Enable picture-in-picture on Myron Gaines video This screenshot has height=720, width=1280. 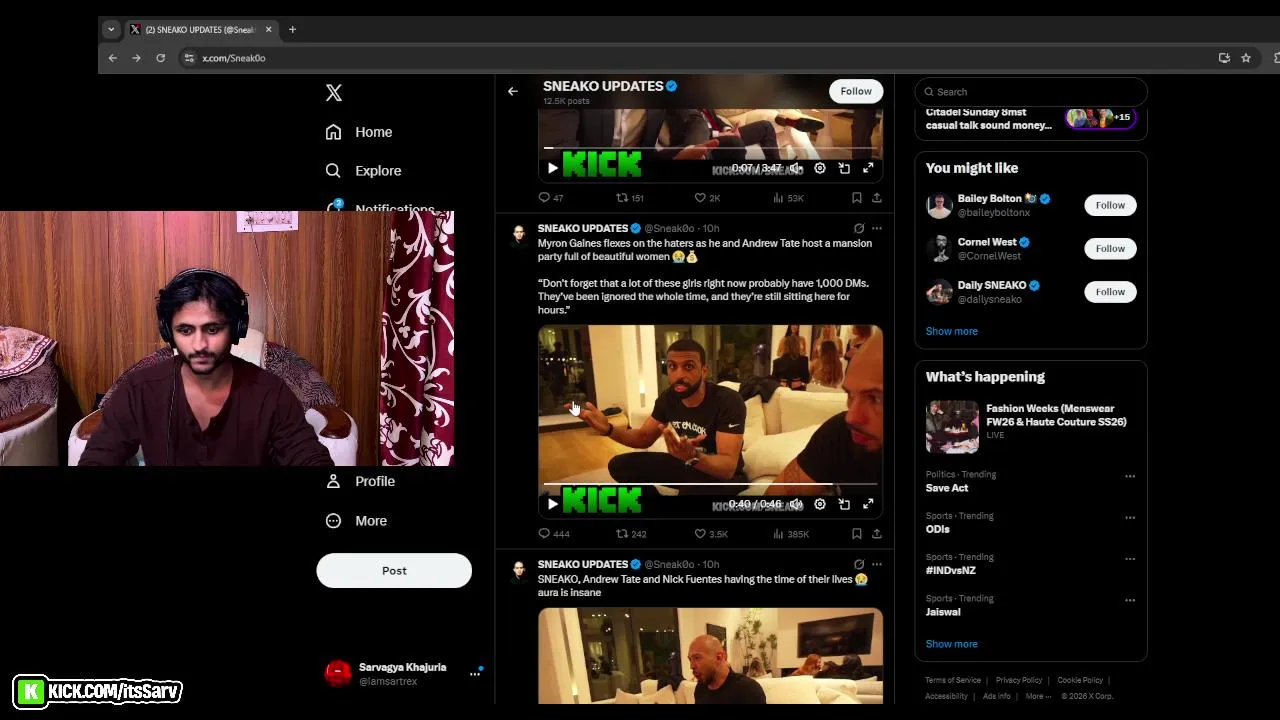point(844,504)
